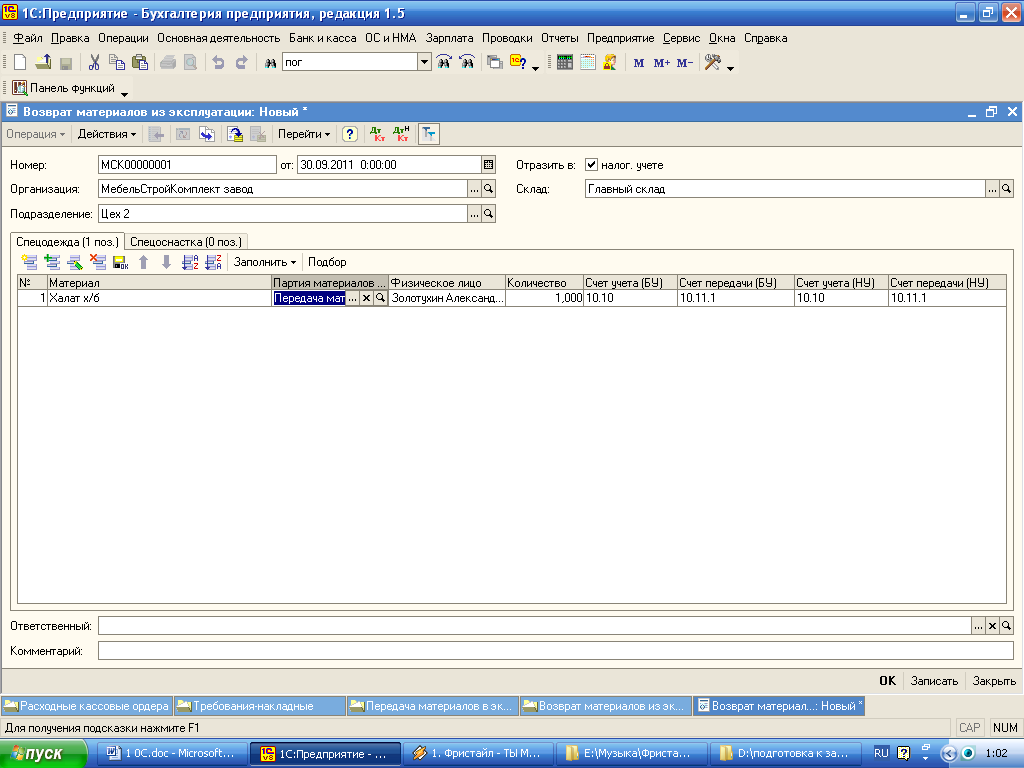Click the Комментарий input field
The height and width of the screenshot is (768, 1024).
click(x=556, y=651)
